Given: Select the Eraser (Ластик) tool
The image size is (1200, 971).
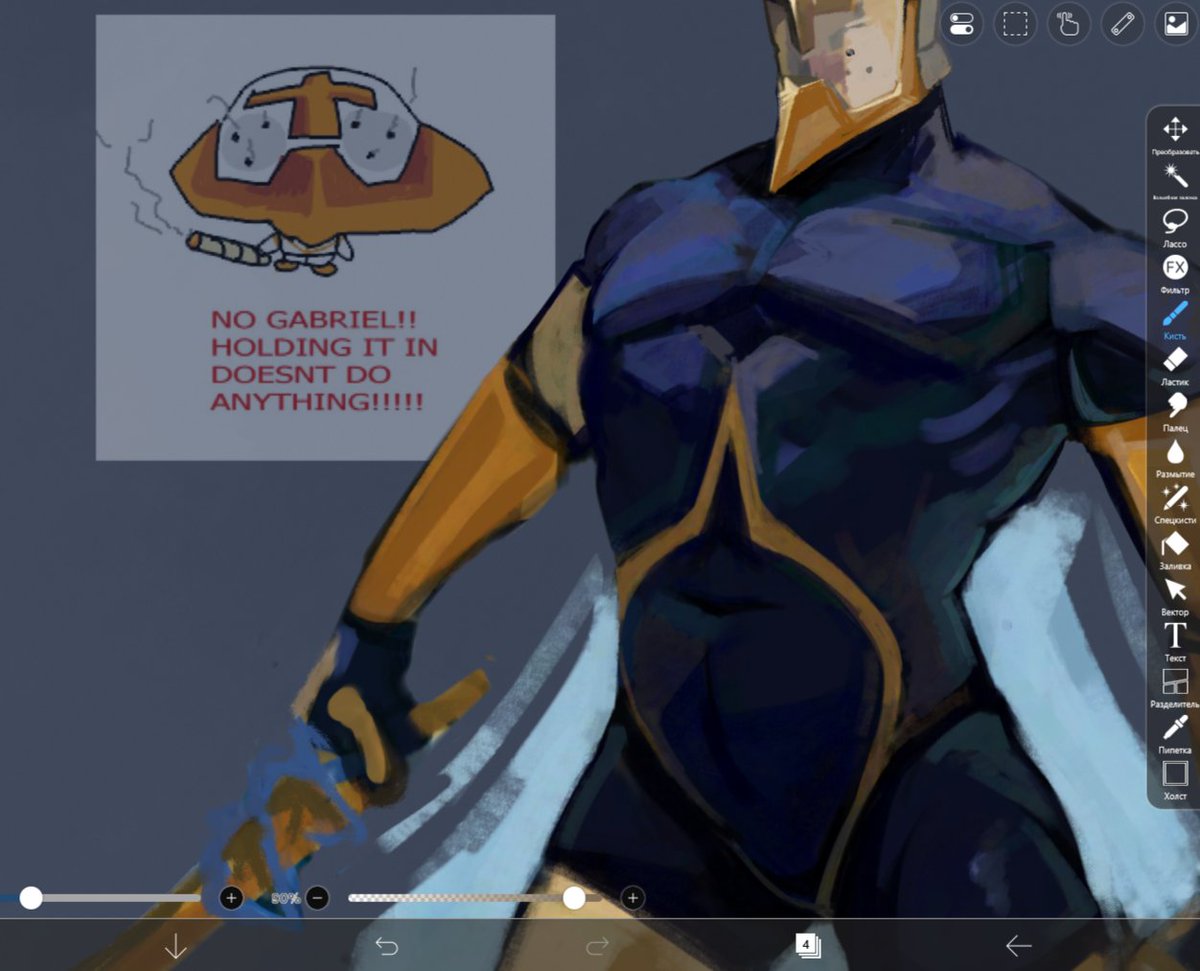Looking at the screenshot, I should (x=1175, y=367).
